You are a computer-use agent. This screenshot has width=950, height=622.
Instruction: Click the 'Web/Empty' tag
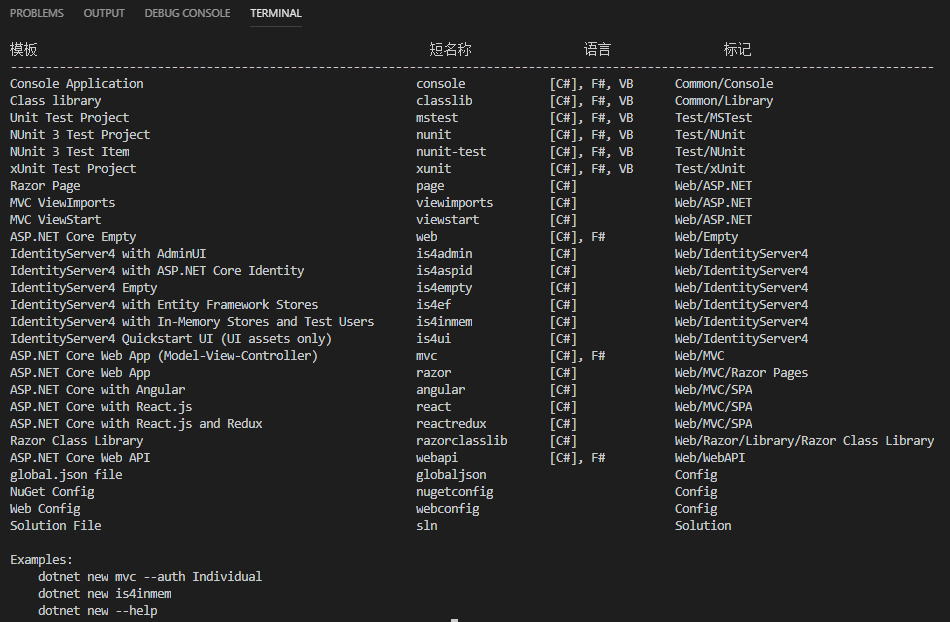coord(706,236)
